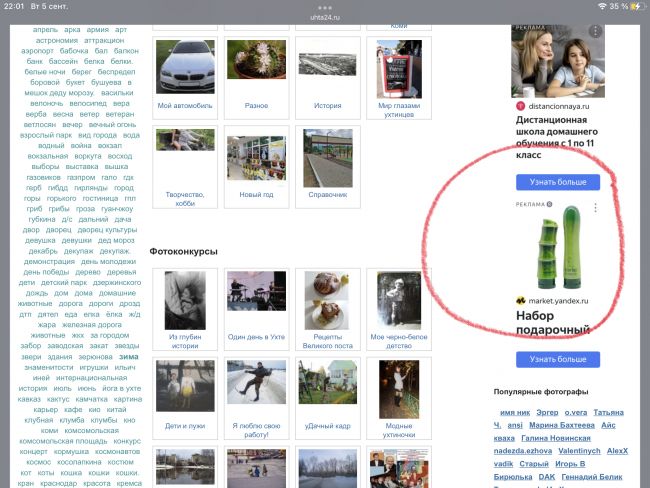Open photographer link Игорь В

570,464
